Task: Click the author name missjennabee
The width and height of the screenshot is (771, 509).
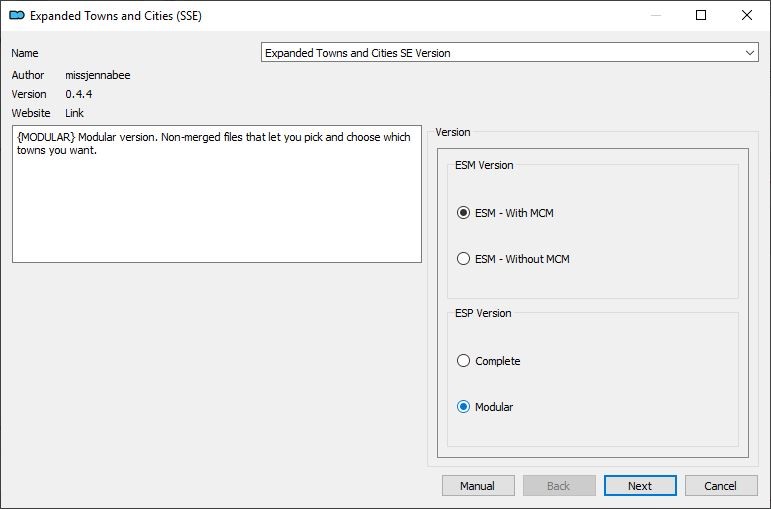Action: tap(98, 75)
